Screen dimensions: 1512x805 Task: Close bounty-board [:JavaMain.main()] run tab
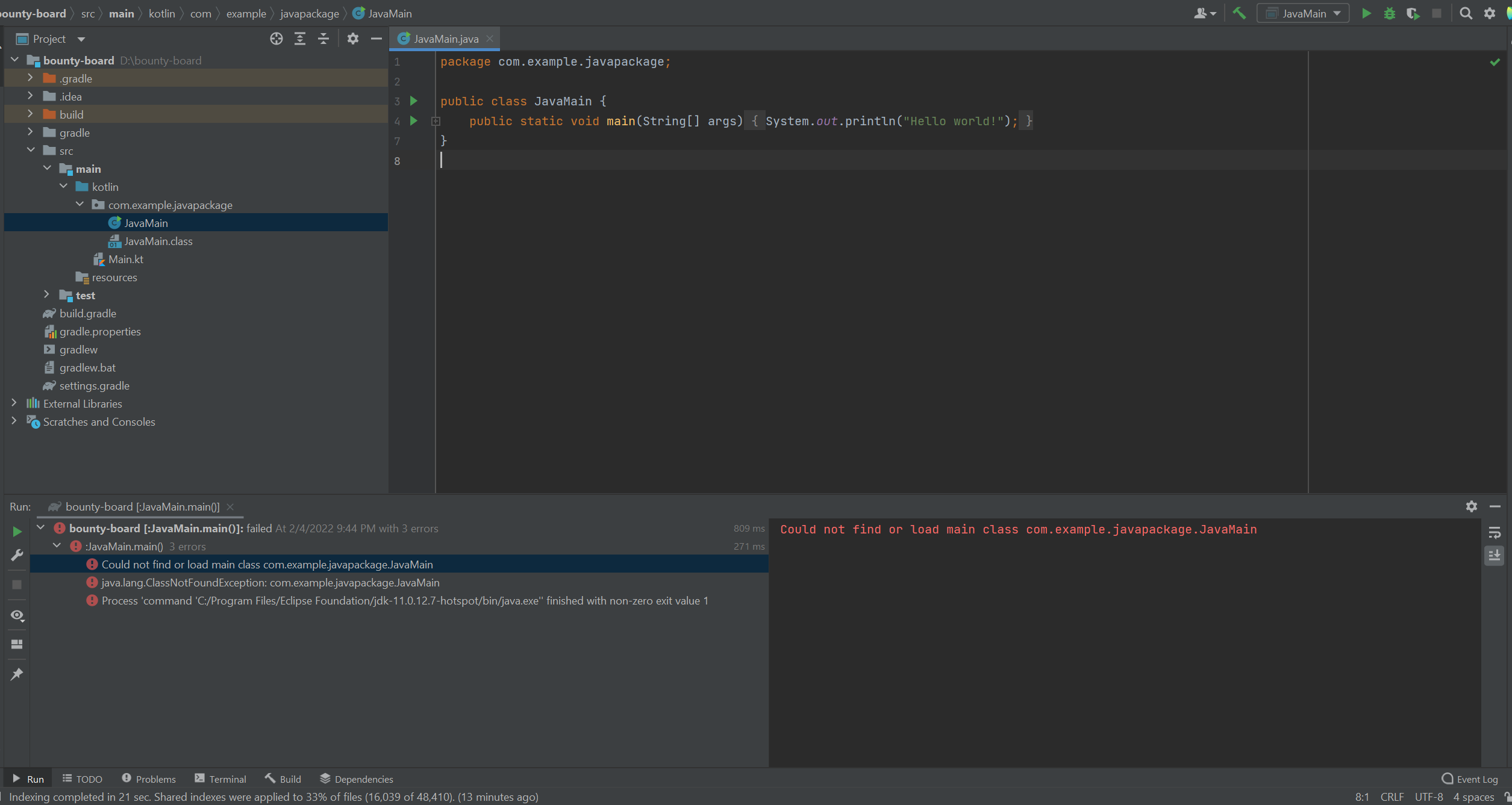[x=230, y=507]
